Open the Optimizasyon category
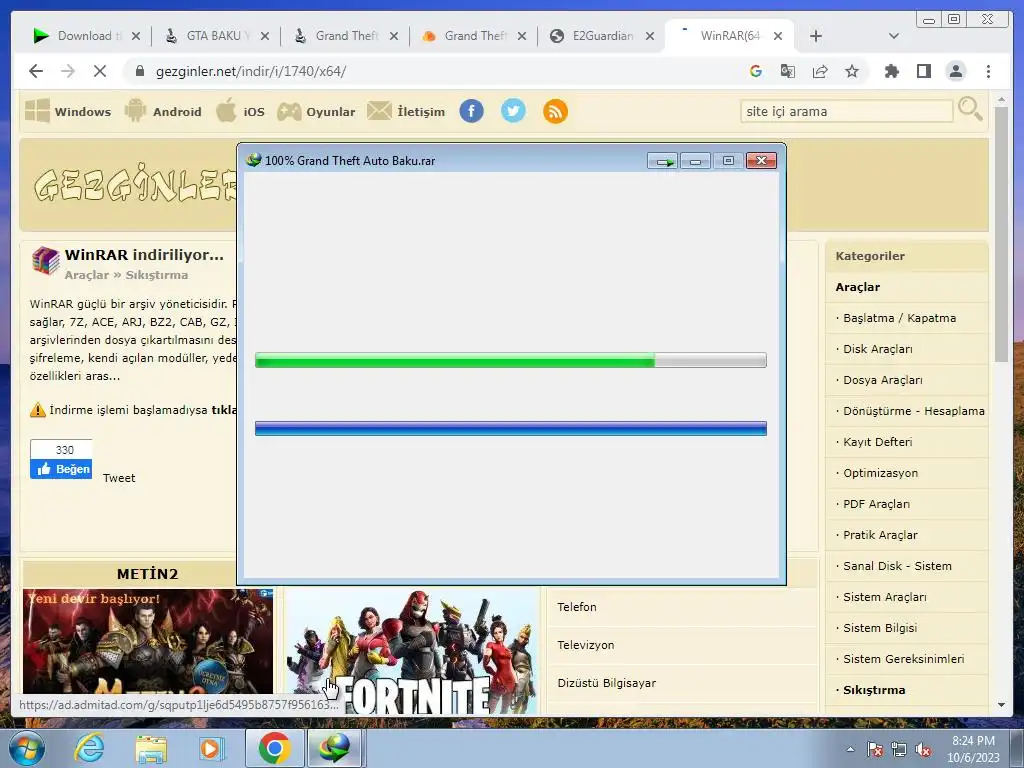Image resolution: width=1024 pixels, height=768 pixels. 880,473
